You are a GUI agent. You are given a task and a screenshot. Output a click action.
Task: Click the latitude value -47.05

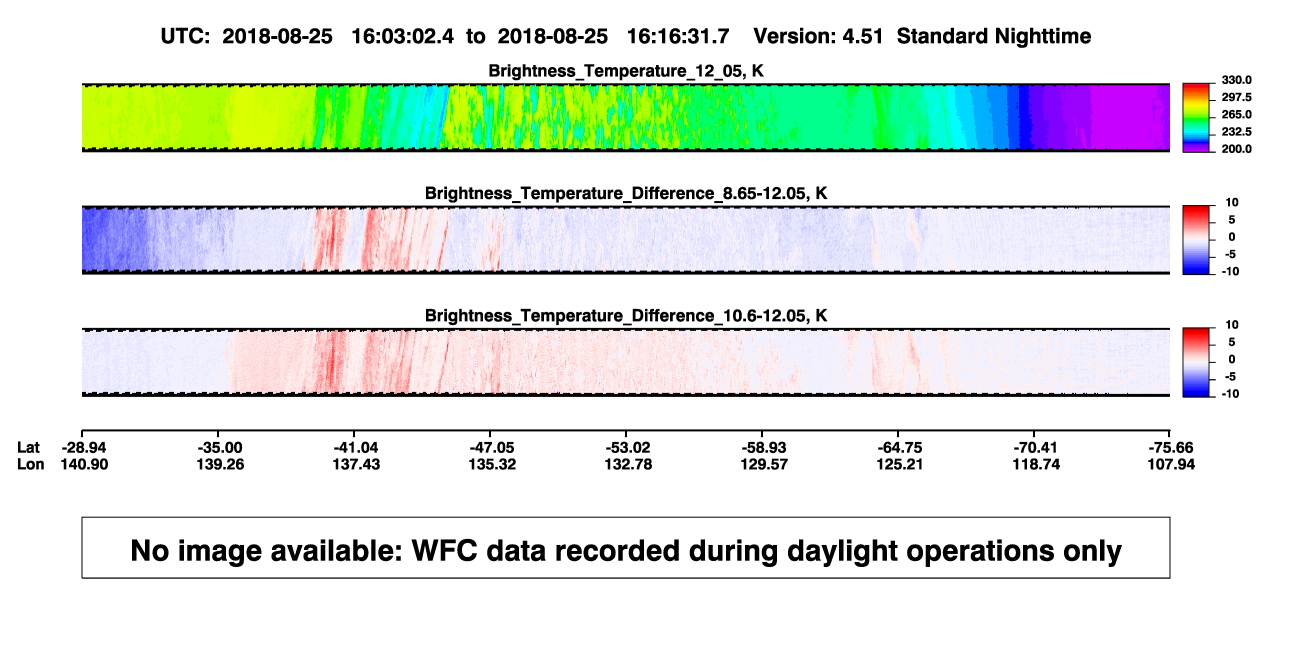coord(490,447)
